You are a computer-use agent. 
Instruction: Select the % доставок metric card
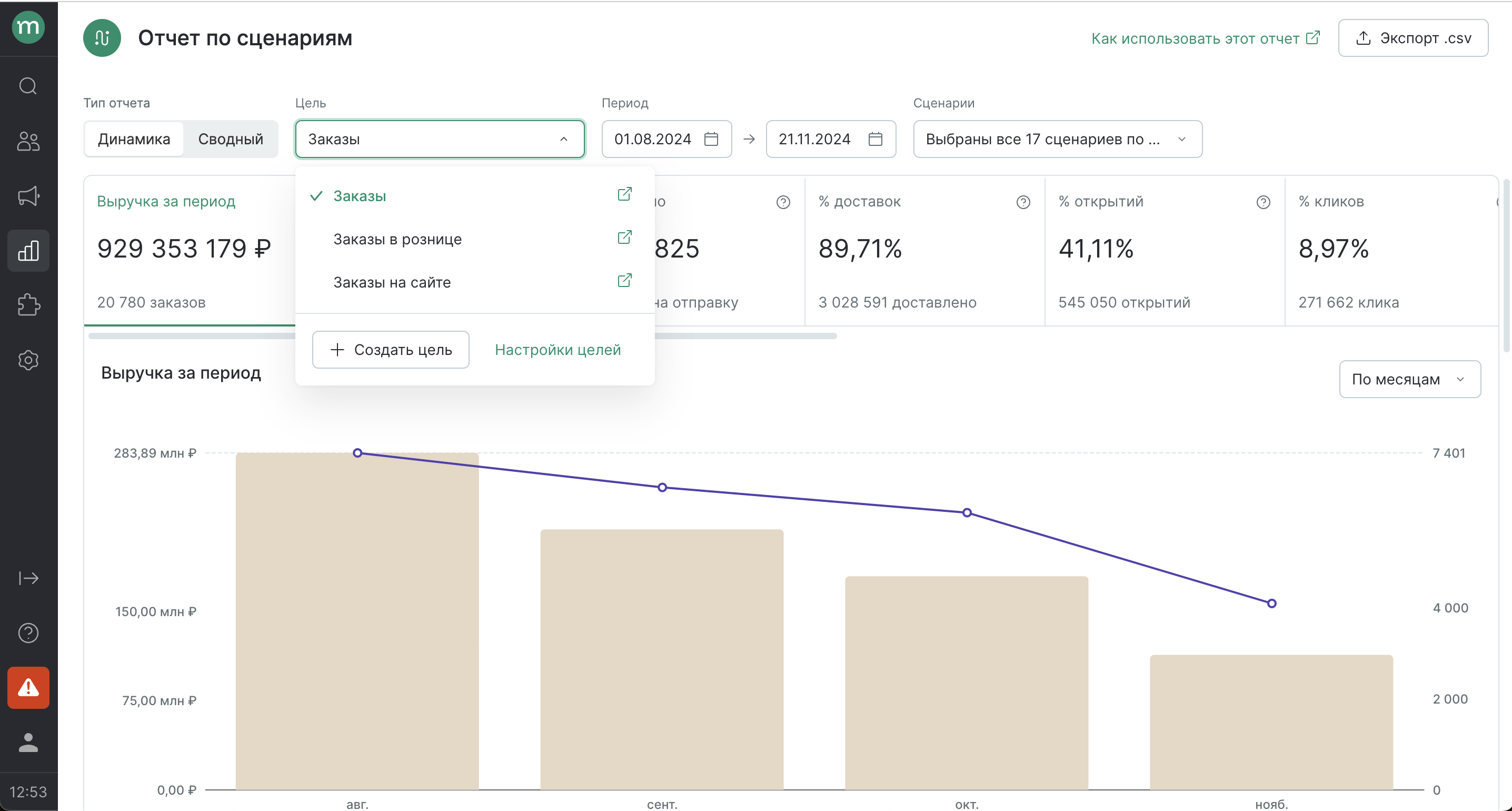click(x=924, y=251)
